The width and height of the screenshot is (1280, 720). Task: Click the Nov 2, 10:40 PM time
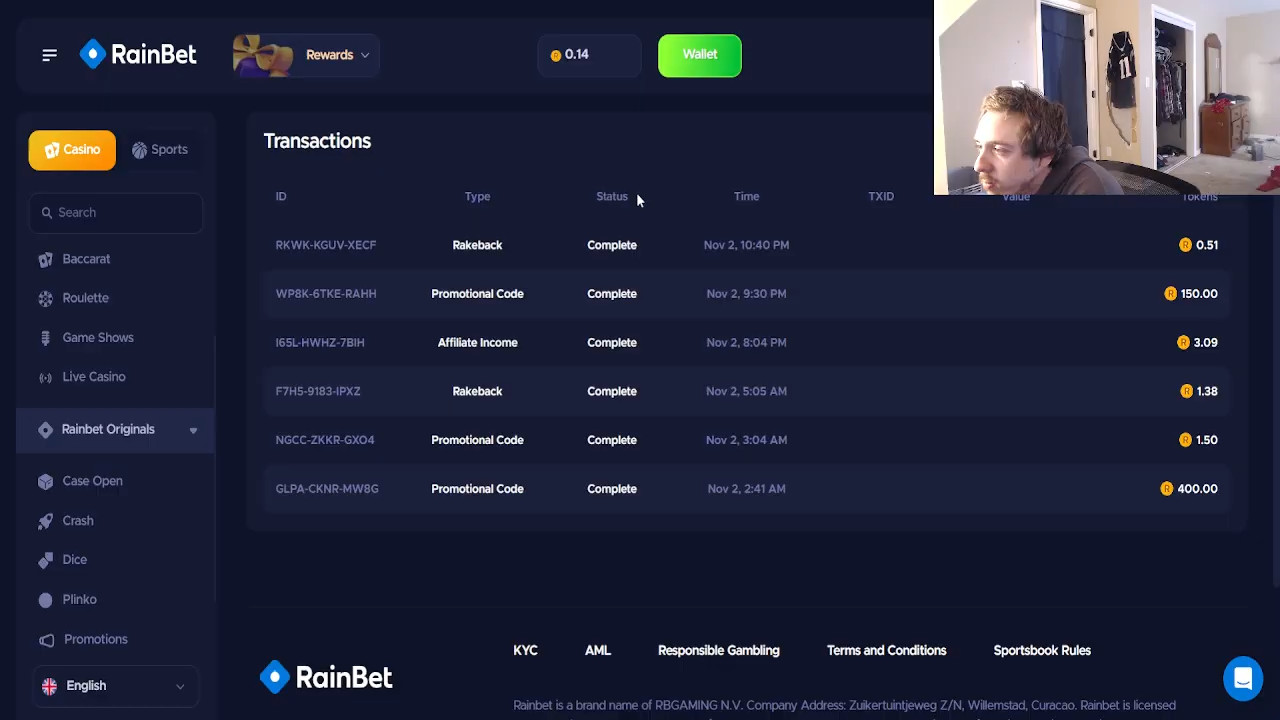click(746, 245)
